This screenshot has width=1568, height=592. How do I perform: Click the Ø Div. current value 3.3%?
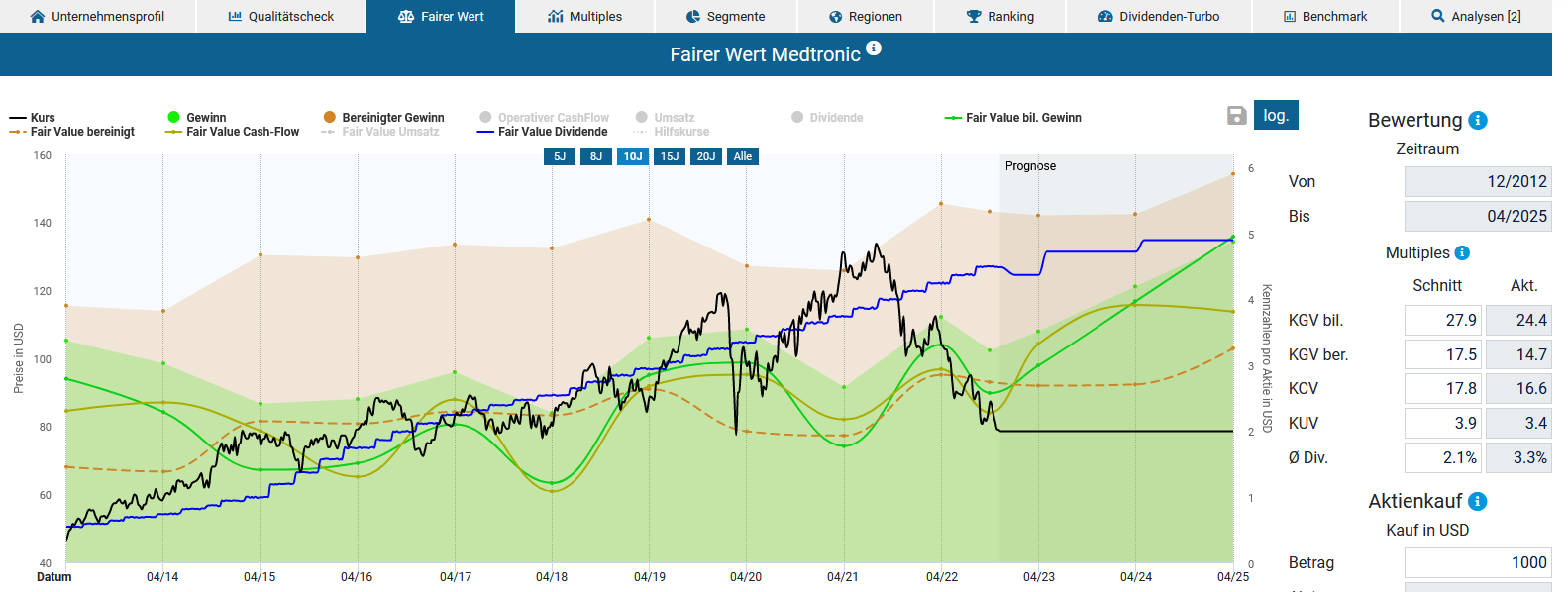pos(1518,457)
